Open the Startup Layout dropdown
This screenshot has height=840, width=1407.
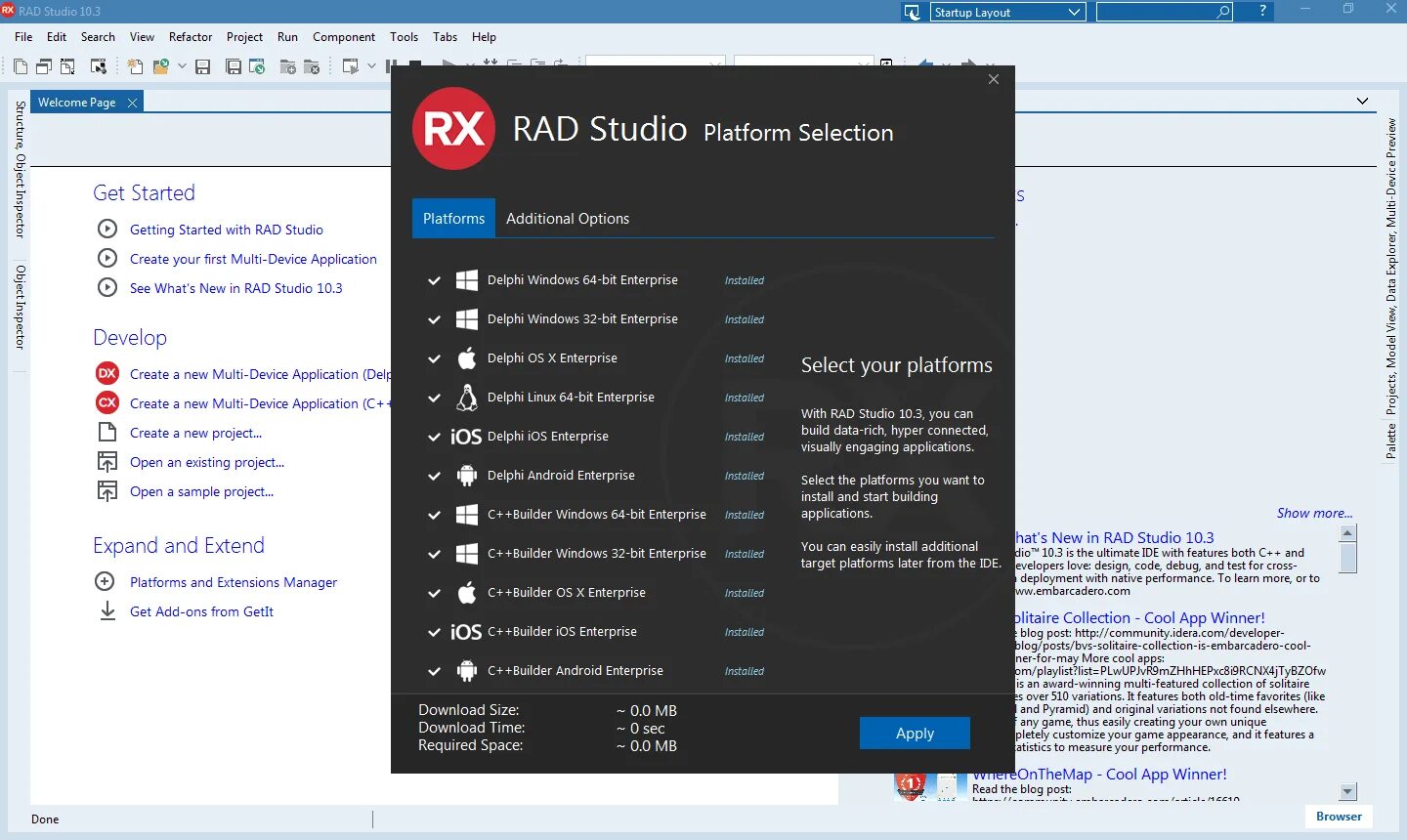click(x=1007, y=12)
